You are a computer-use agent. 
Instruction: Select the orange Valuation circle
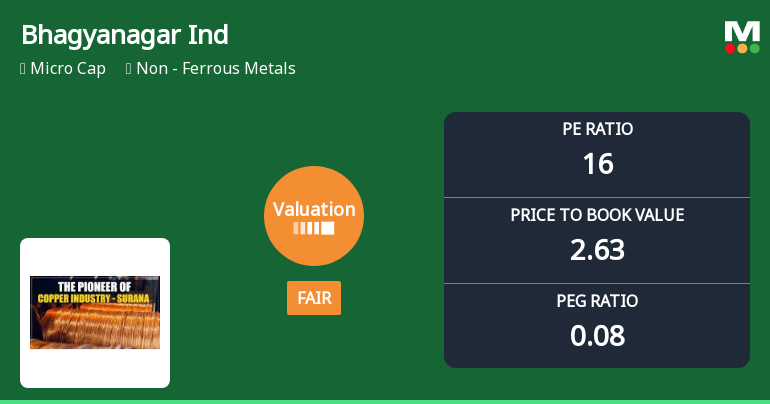[314, 215]
